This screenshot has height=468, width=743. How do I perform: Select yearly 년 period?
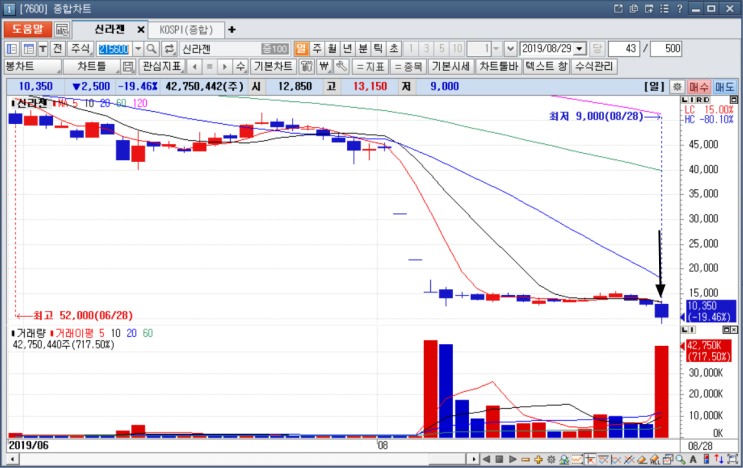click(347, 49)
